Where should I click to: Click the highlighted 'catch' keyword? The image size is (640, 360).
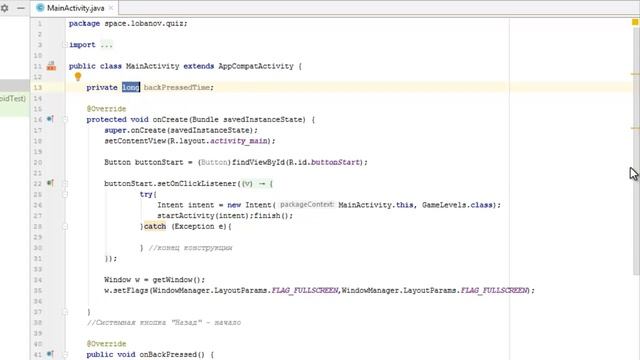(155, 226)
